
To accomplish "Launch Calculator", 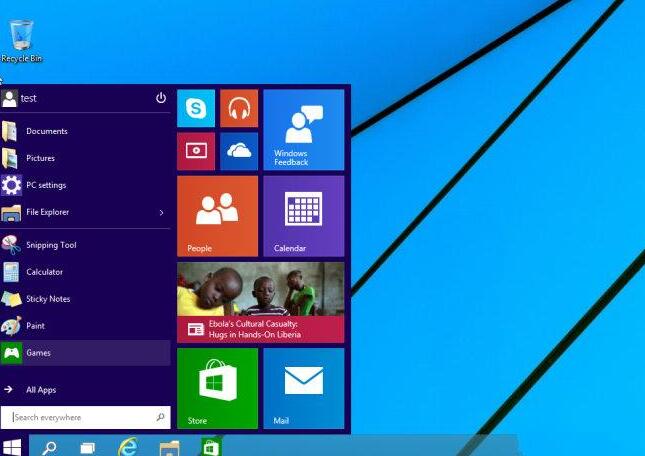I will (x=85, y=272).
